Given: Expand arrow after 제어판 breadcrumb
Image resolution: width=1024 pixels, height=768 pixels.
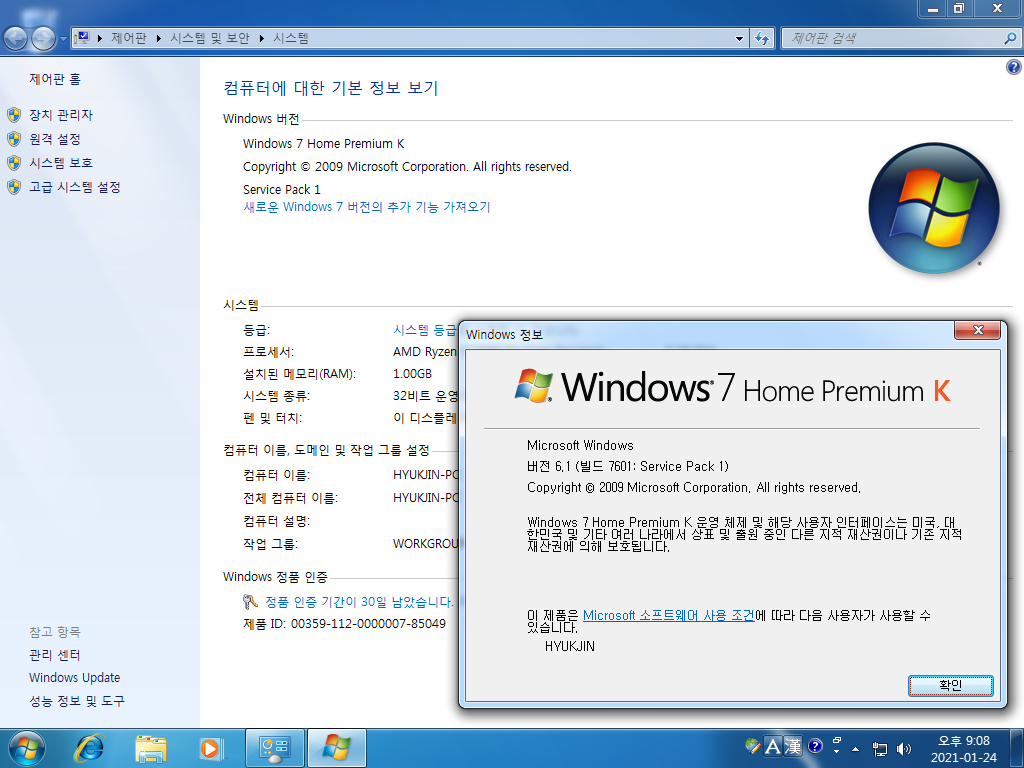Looking at the screenshot, I should point(159,39).
